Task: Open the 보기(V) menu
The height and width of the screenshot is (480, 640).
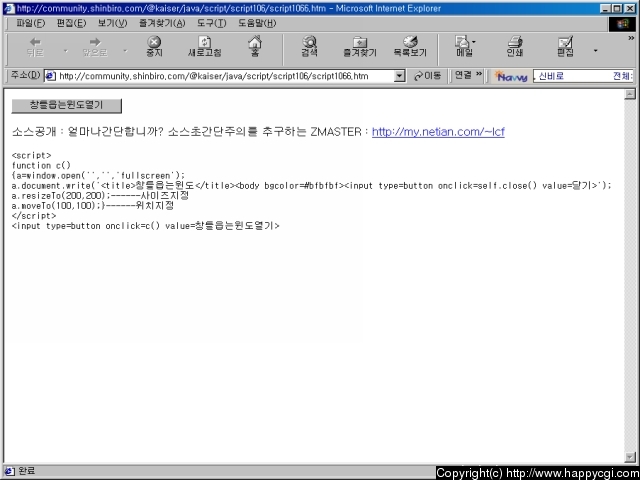Action: click(x=112, y=23)
